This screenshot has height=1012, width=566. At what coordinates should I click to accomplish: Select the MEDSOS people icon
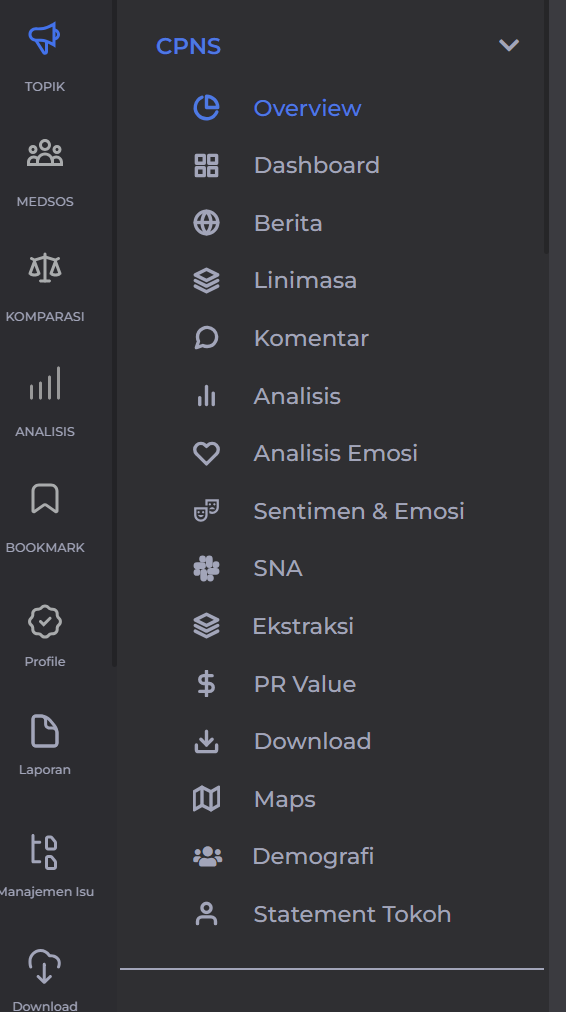45,154
